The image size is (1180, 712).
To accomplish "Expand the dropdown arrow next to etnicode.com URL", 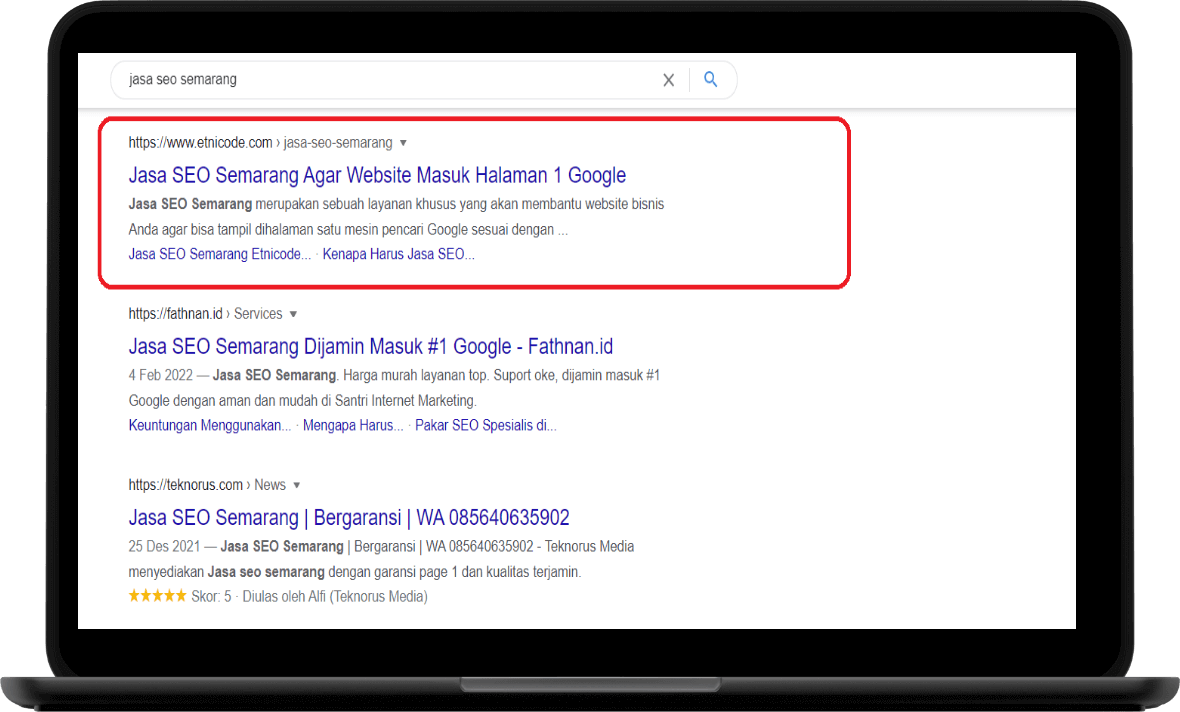I will pos(403,143).
